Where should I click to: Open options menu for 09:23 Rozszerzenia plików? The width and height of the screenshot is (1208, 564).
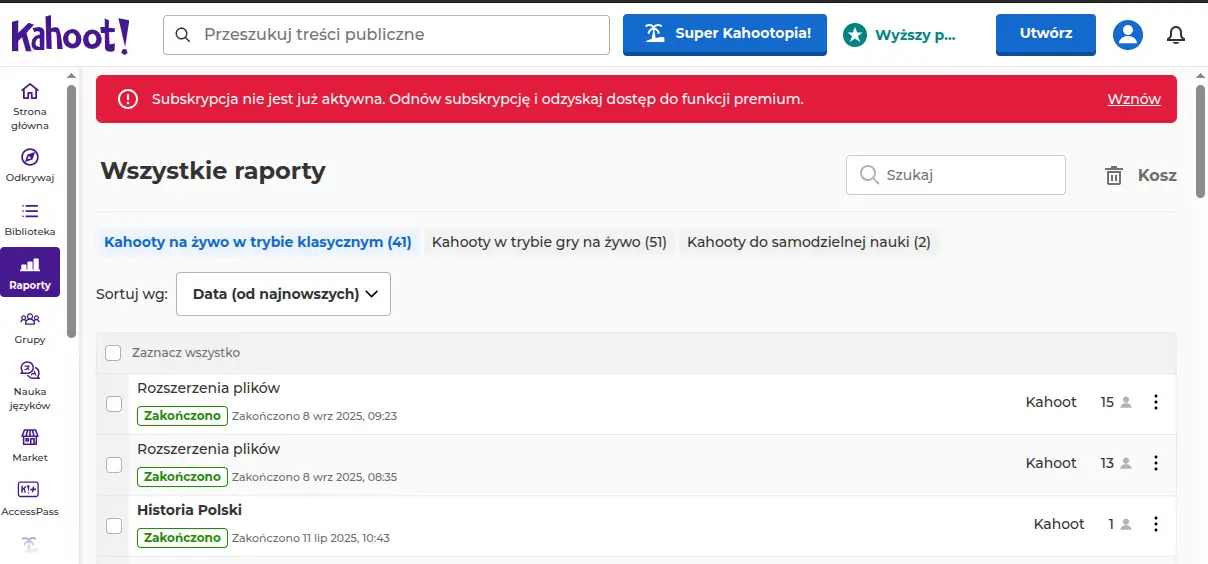(x=1156, y=402)
